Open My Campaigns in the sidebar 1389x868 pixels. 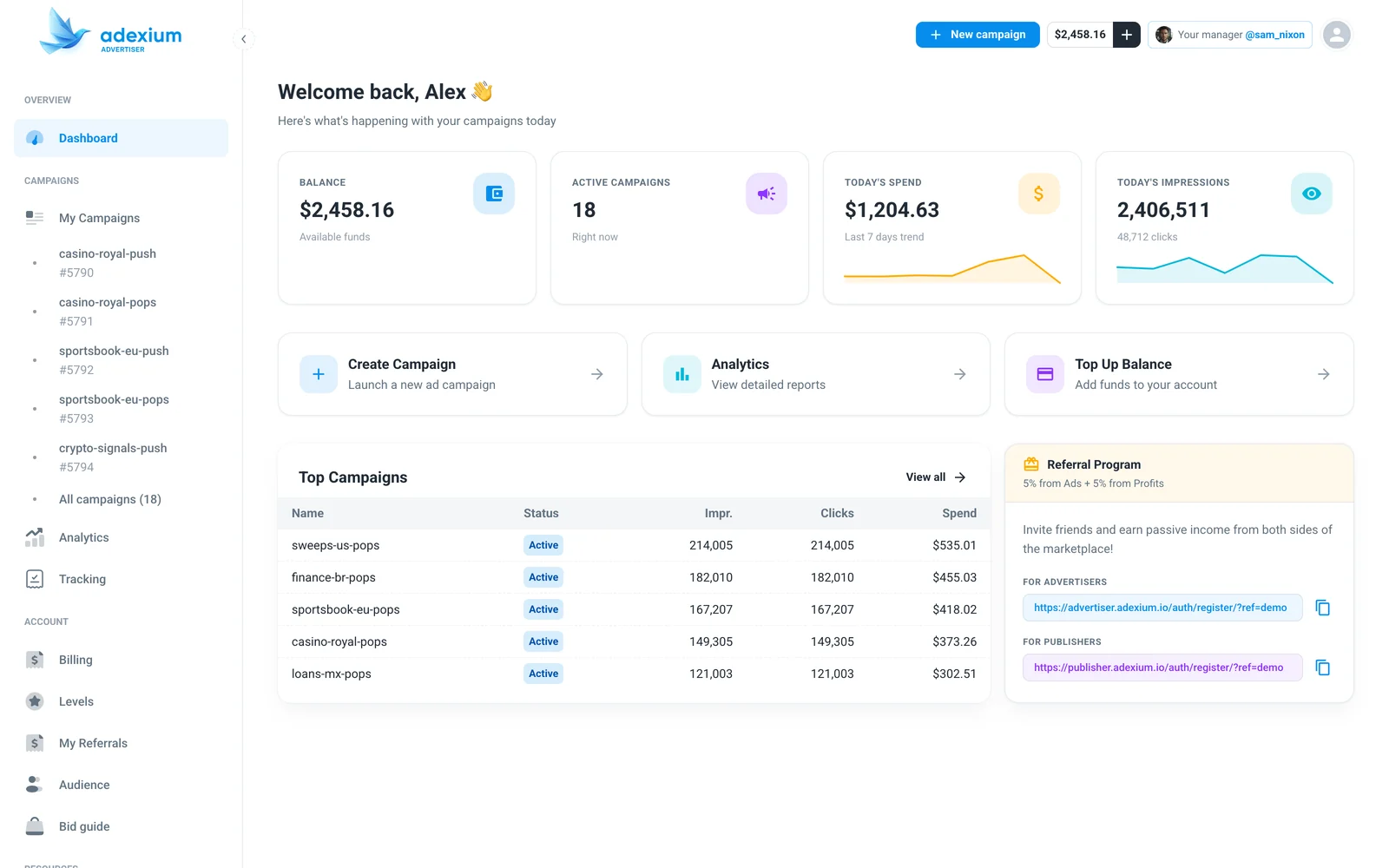tap(121, 218)
